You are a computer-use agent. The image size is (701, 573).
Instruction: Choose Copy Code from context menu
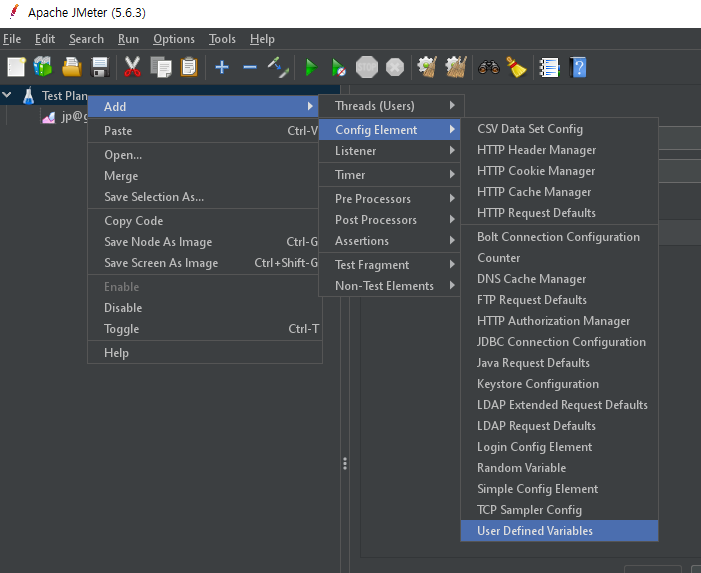[203, 221]
